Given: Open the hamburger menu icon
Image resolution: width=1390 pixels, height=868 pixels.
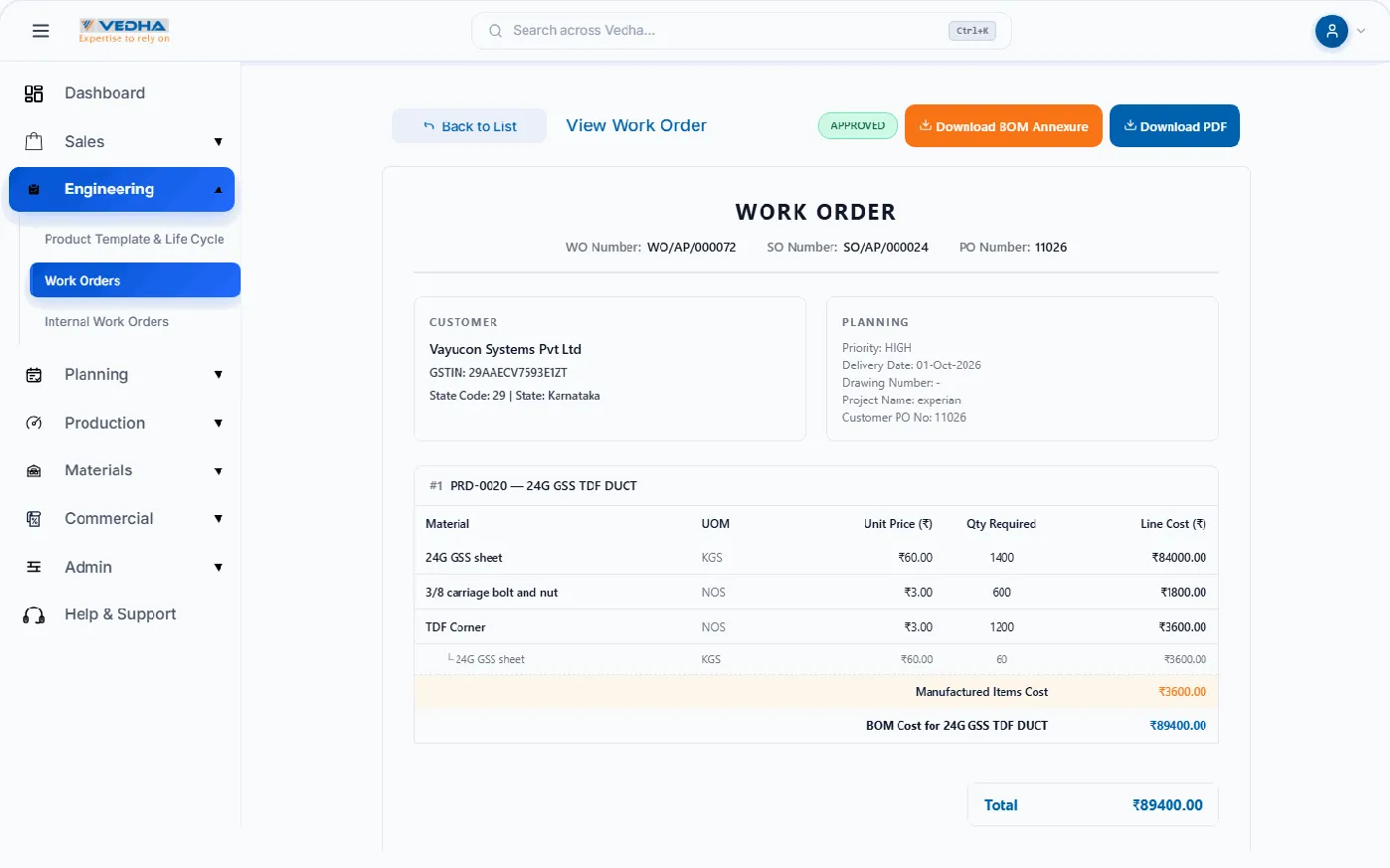Looking at the screenshot, I should point(41,31).
